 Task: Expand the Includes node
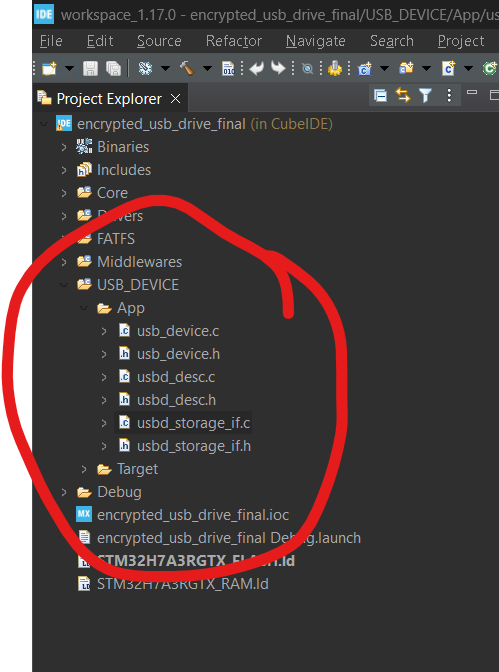64,170
